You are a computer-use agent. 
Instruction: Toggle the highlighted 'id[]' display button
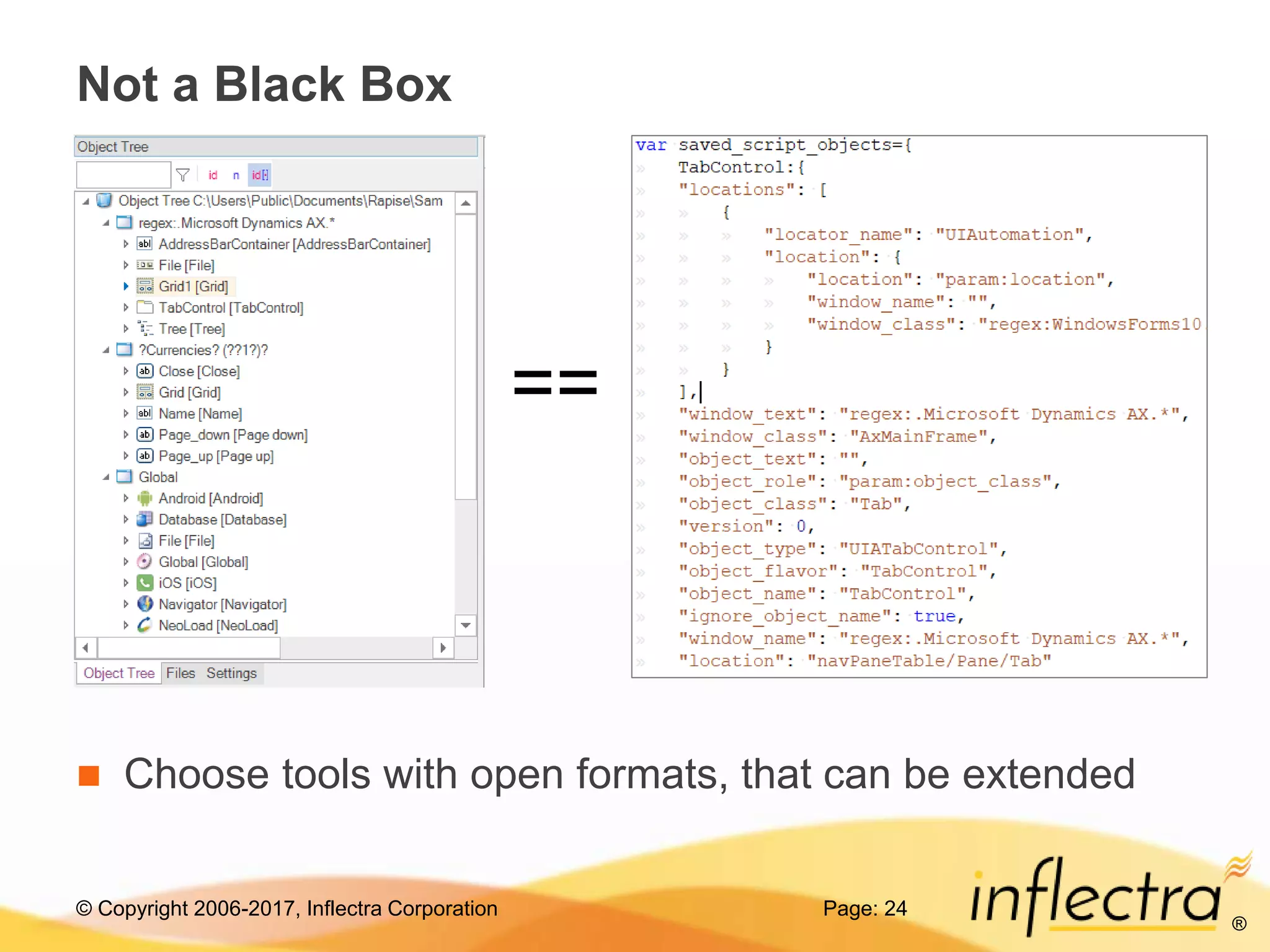tap(260, 175)
